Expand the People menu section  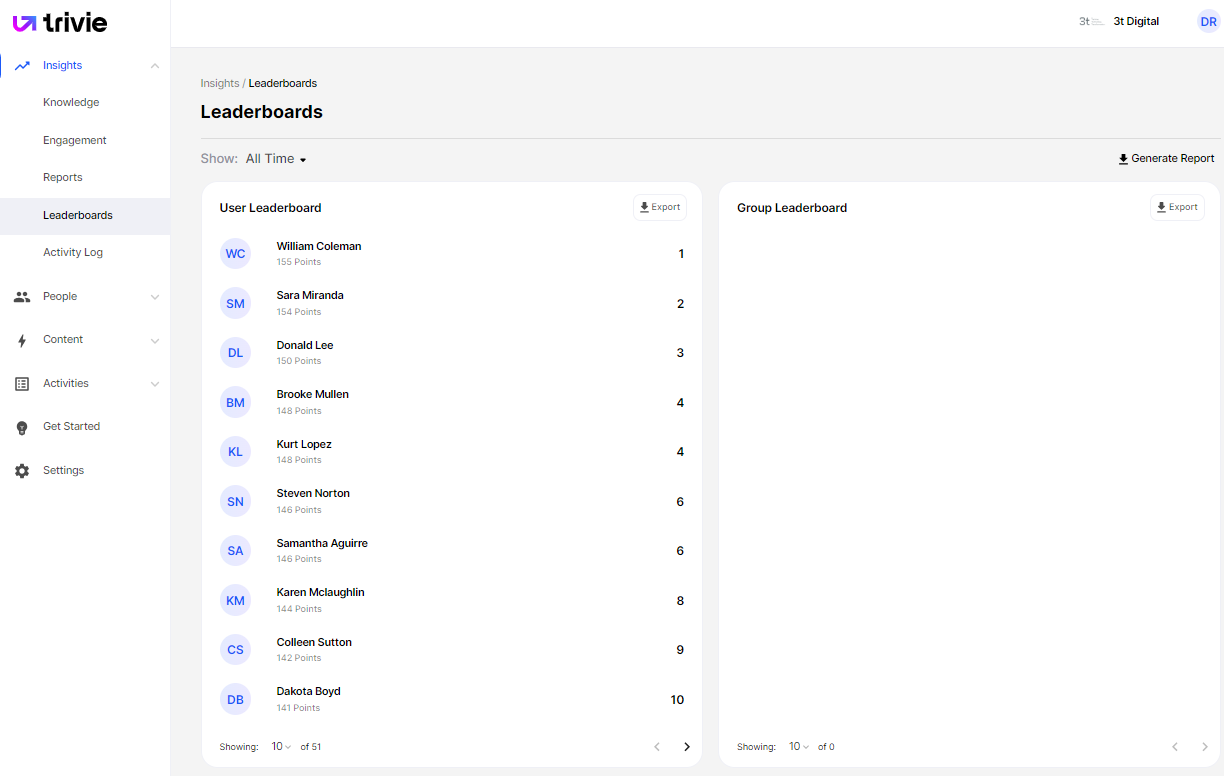(154, 297)
